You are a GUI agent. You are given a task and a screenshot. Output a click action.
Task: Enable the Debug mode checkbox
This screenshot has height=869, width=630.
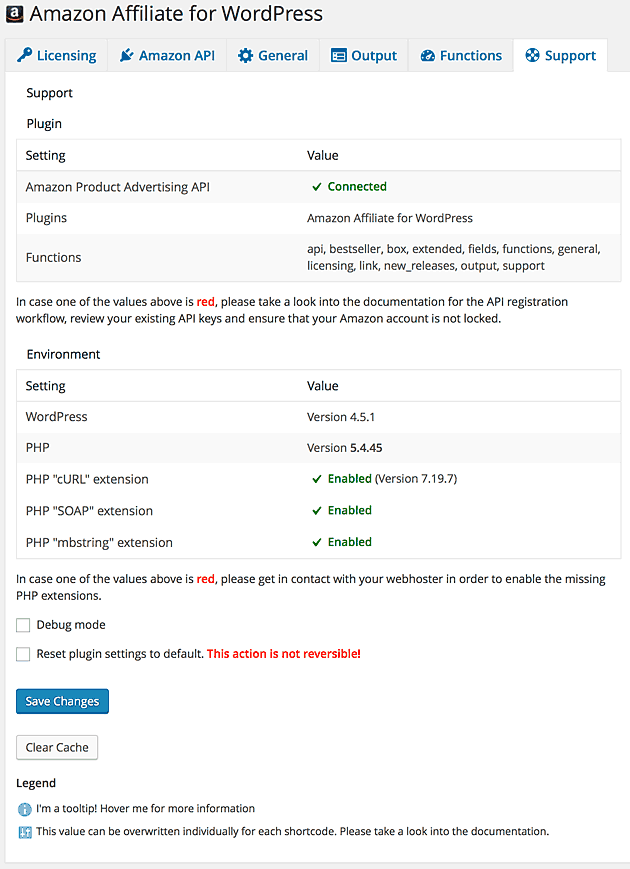coord(23,625)
